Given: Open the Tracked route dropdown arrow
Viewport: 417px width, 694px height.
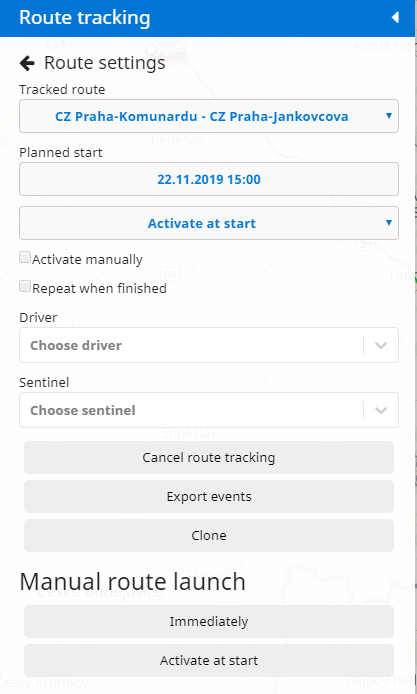Looking at the screenshot, I should (x=389, y=116).
